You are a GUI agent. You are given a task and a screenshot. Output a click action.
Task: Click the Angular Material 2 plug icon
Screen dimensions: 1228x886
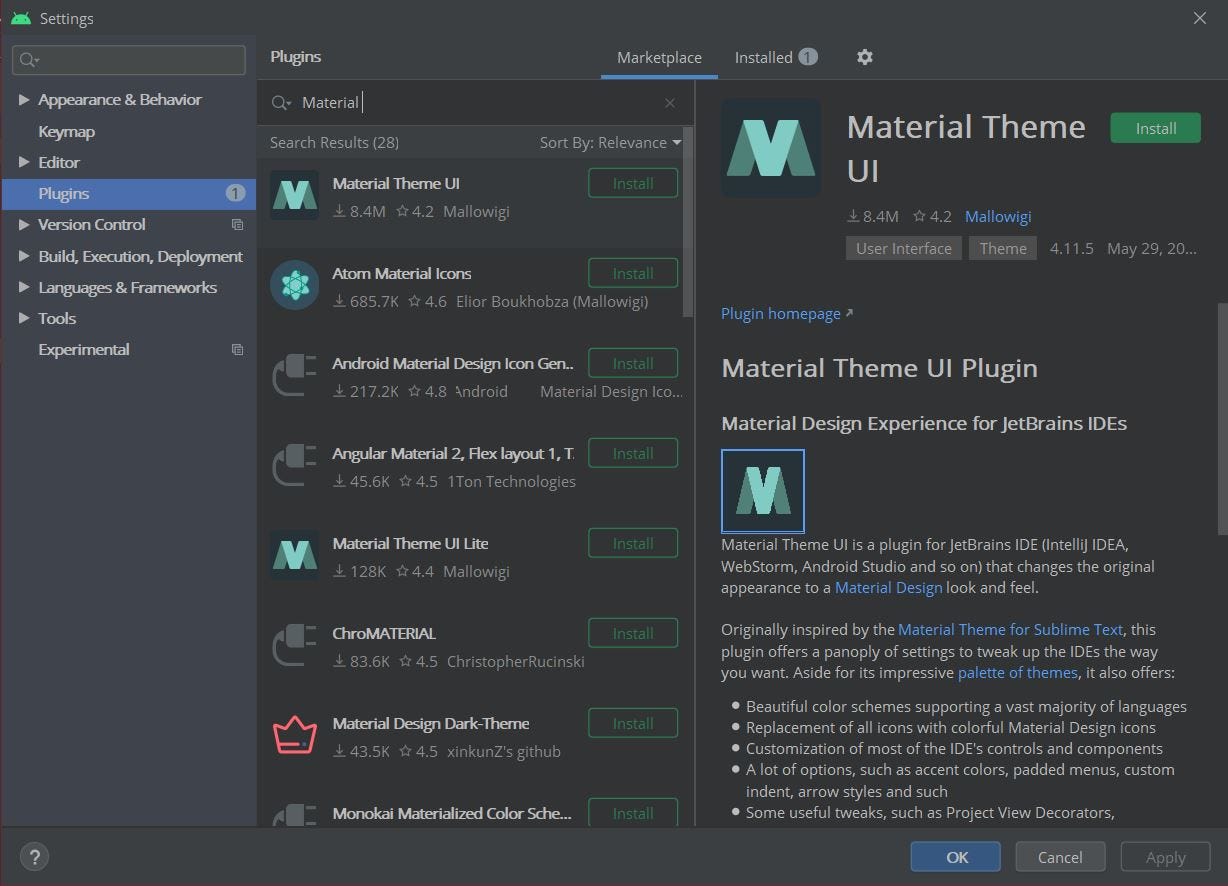point(295,465)
